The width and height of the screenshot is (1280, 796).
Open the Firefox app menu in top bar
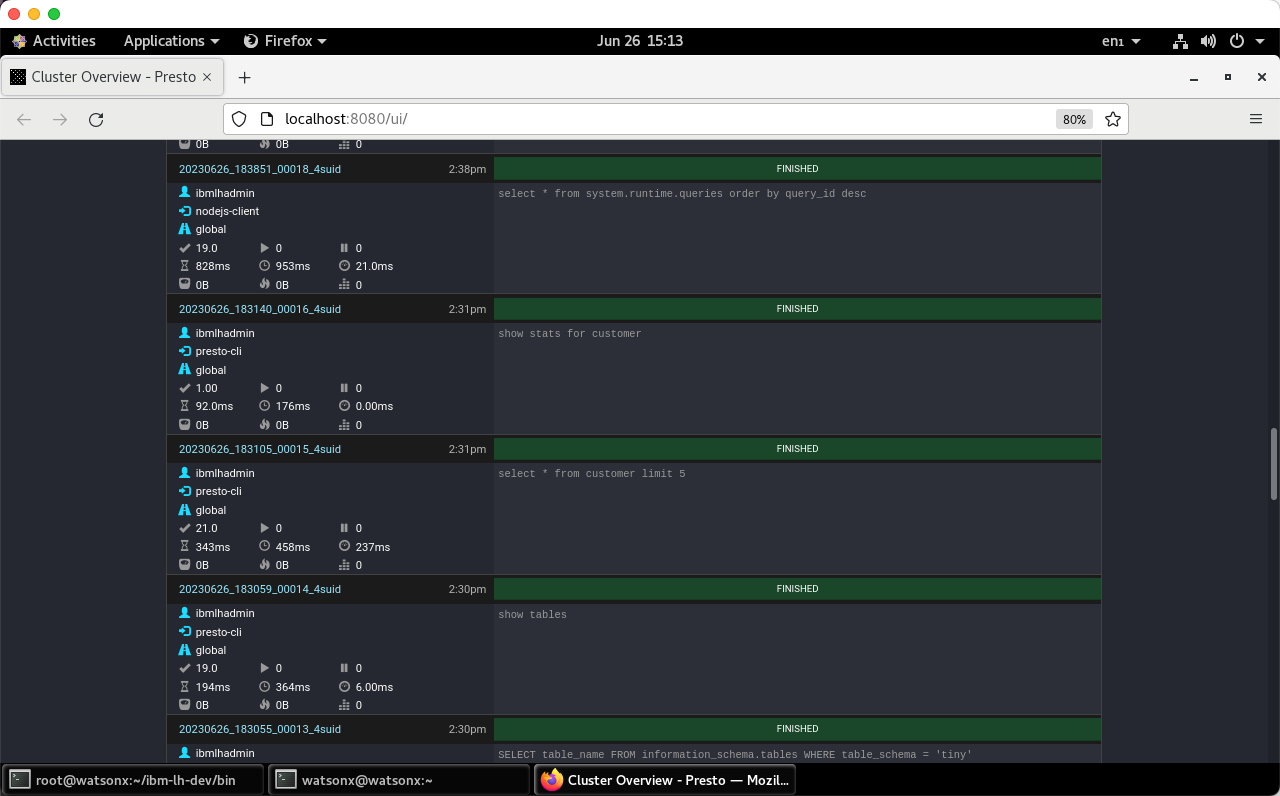[x=285, y=41]
